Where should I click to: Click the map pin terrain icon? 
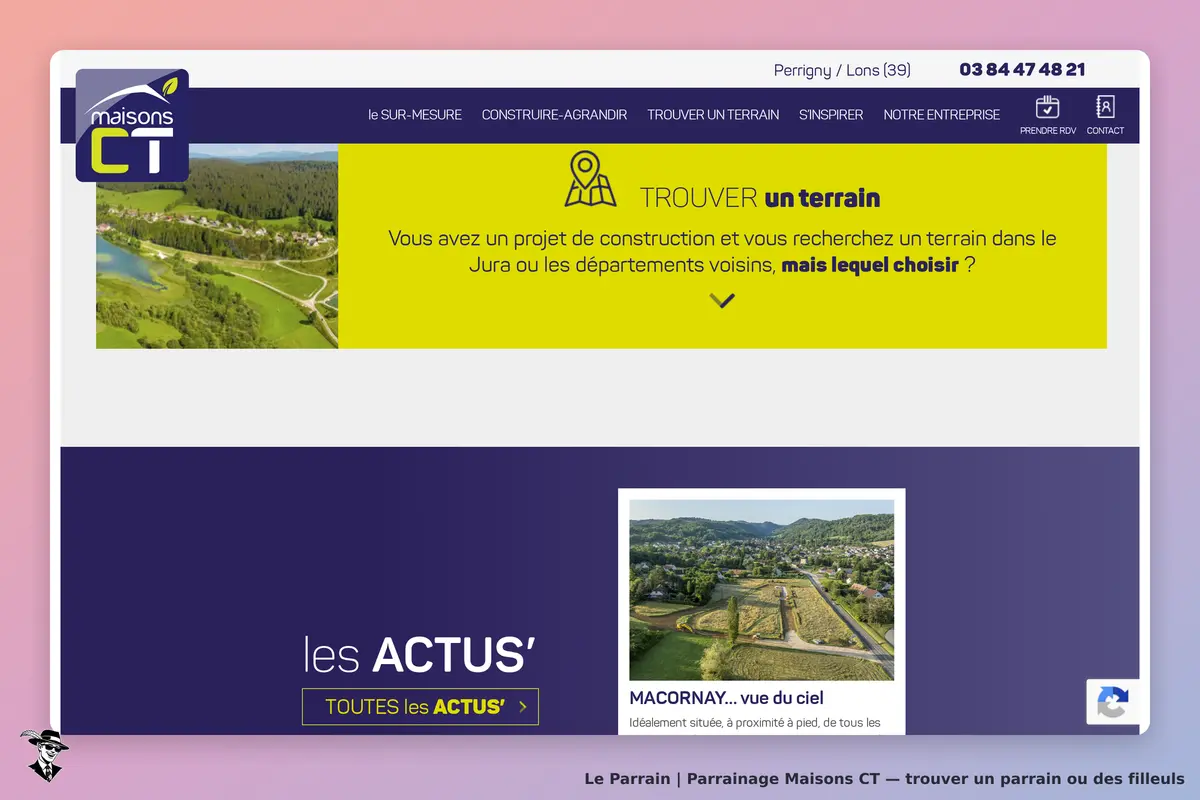[x=590, y=179]
